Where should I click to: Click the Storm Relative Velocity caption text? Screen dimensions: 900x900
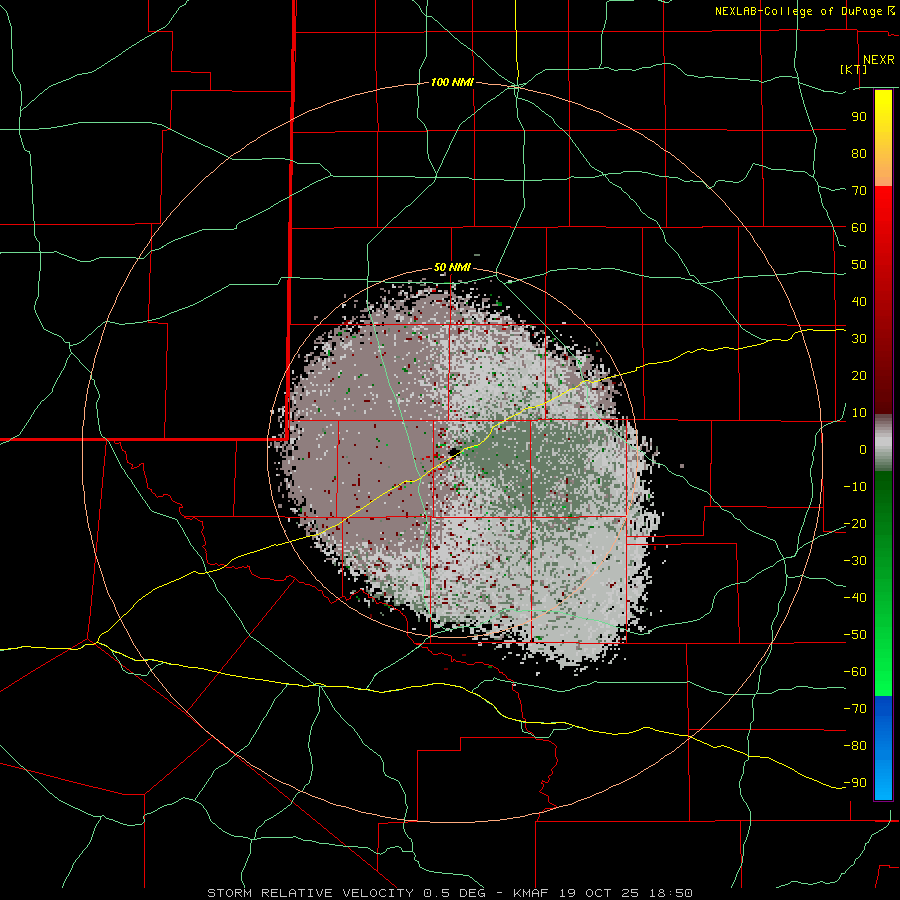[x=449, y=893]
